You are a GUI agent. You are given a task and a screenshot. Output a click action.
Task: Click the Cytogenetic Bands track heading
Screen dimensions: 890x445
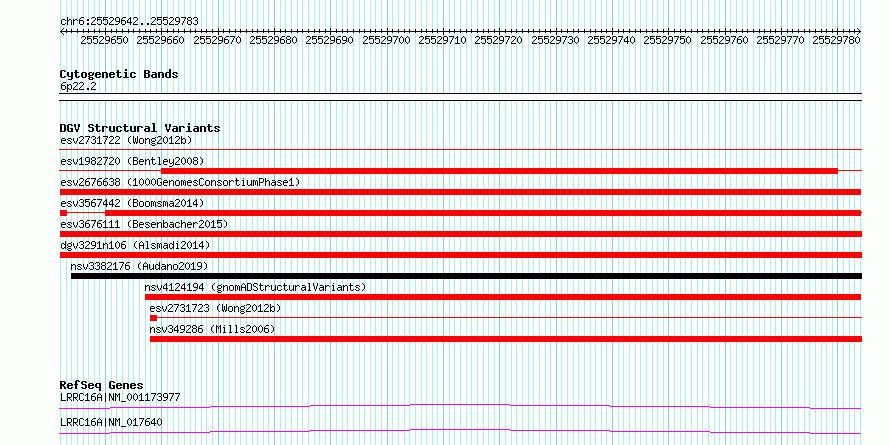point(119,74)
